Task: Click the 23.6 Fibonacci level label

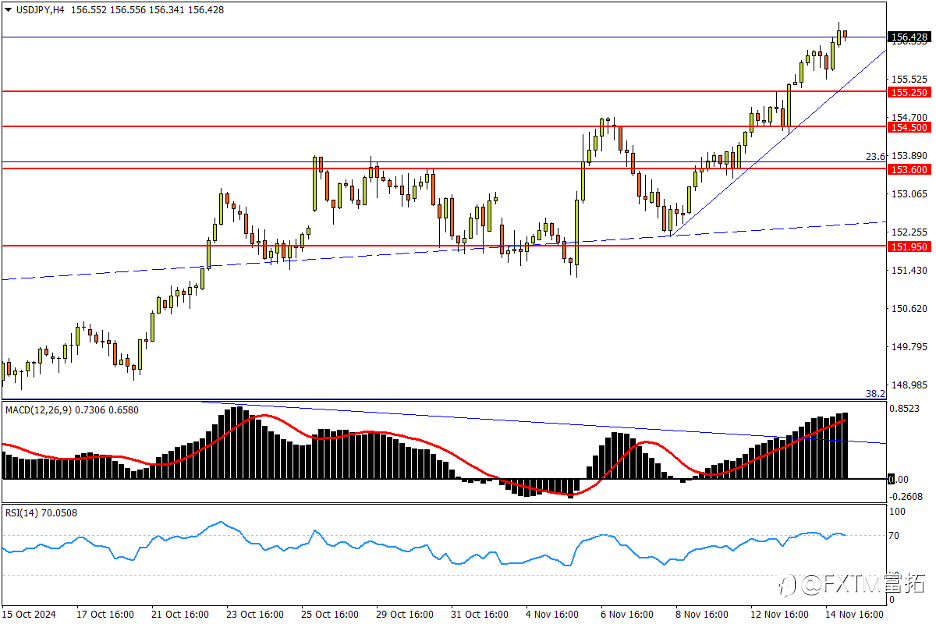Action: point(875,156)
